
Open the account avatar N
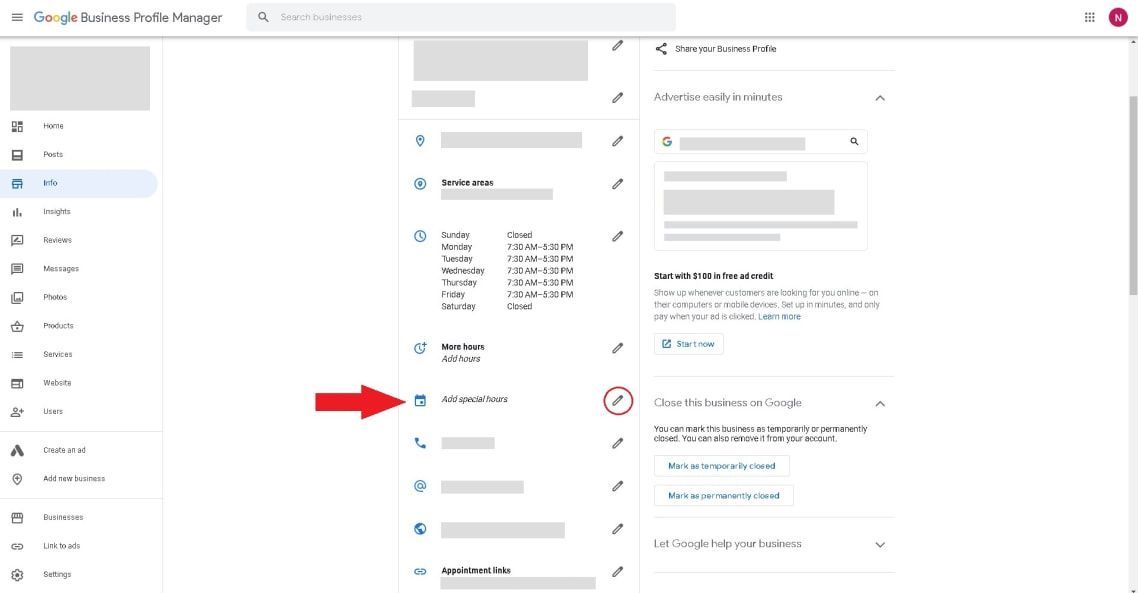tap(1118, 17)
